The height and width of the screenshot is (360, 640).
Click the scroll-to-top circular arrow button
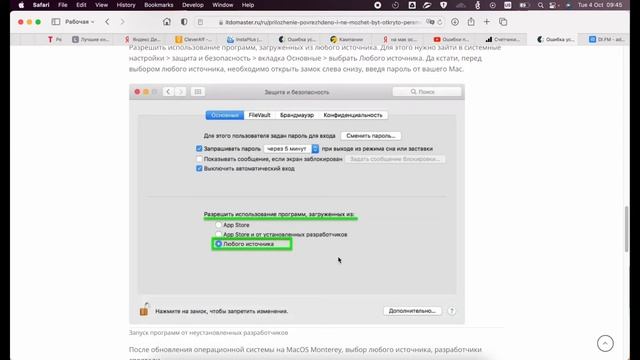605,343
